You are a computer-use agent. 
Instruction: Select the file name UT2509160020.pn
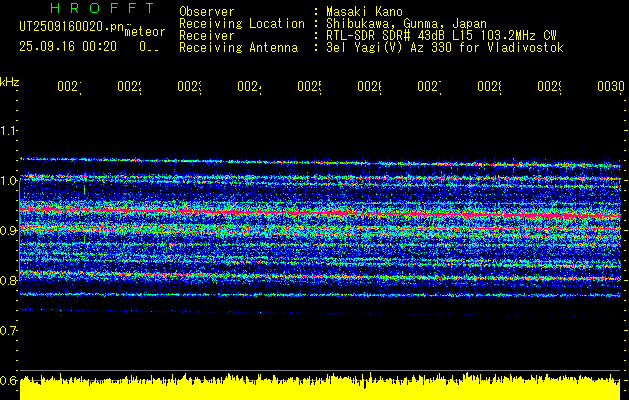point(71,26)
